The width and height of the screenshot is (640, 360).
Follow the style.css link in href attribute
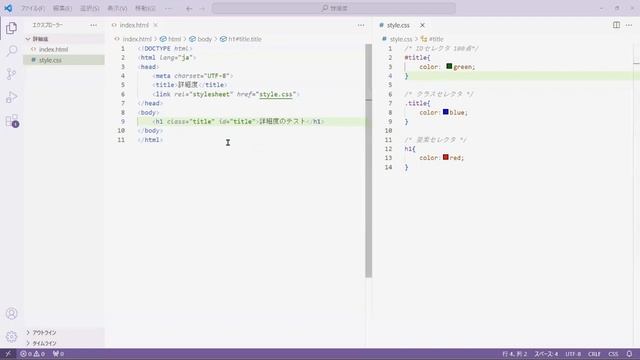(x=276, y=94)
